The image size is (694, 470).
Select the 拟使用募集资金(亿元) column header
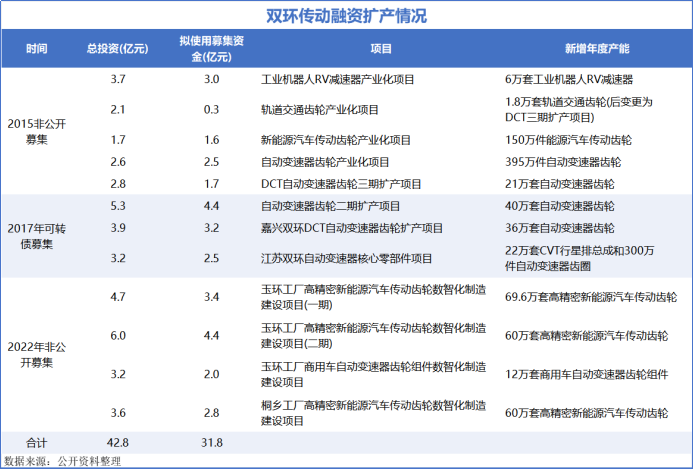click(x=212, y=49)
